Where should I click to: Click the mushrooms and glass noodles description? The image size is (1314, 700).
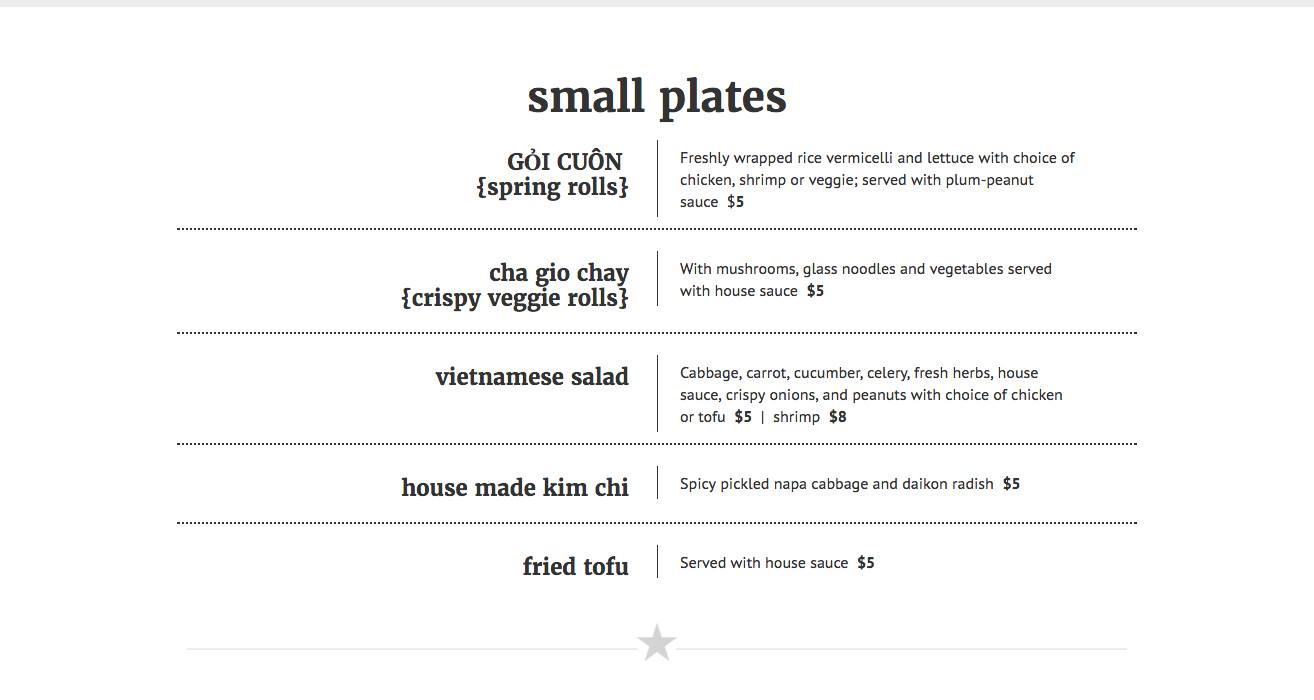coord(865,269)
